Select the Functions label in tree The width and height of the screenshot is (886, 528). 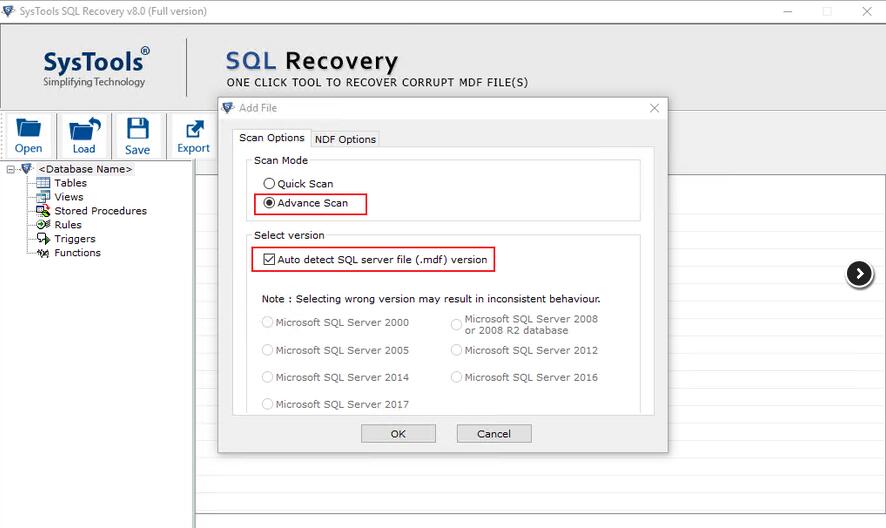(77, 253)
